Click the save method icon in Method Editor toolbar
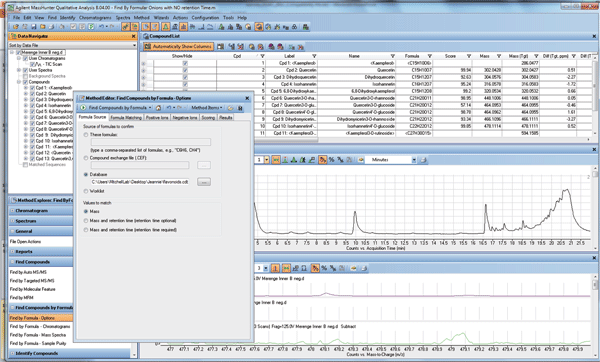600x362 pixels. [240, 108]
